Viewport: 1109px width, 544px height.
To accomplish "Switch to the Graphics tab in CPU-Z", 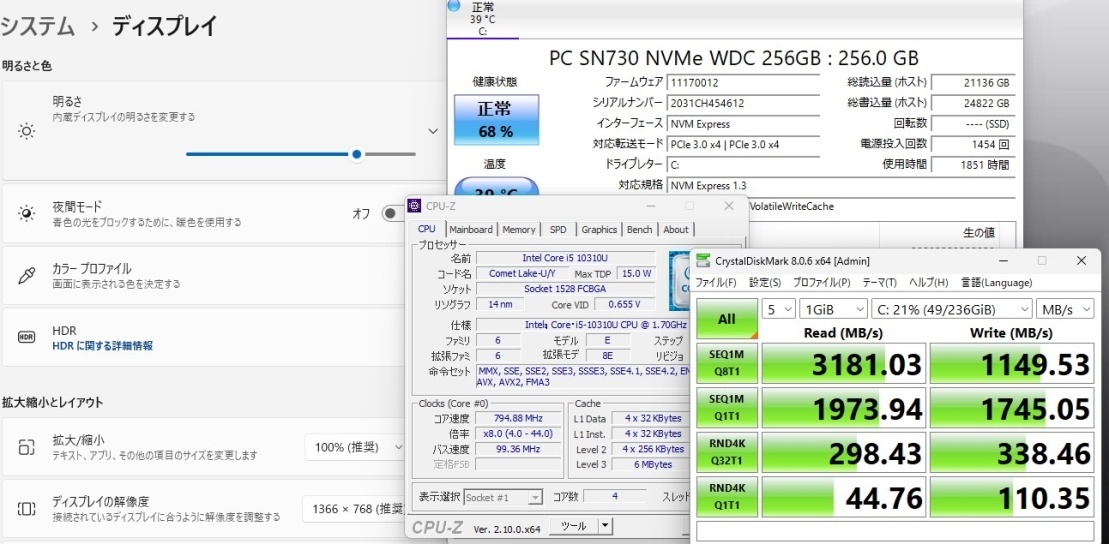I will pyautogui.click(x=599, y=229).
